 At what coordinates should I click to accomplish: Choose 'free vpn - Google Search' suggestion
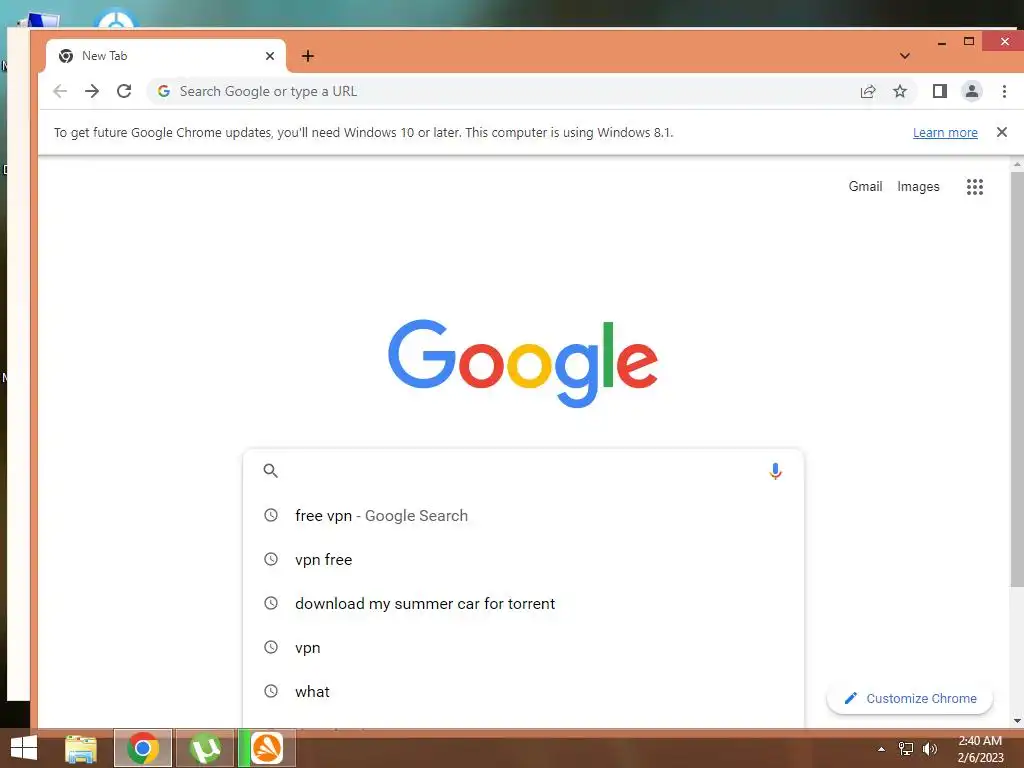click(522, 515)
